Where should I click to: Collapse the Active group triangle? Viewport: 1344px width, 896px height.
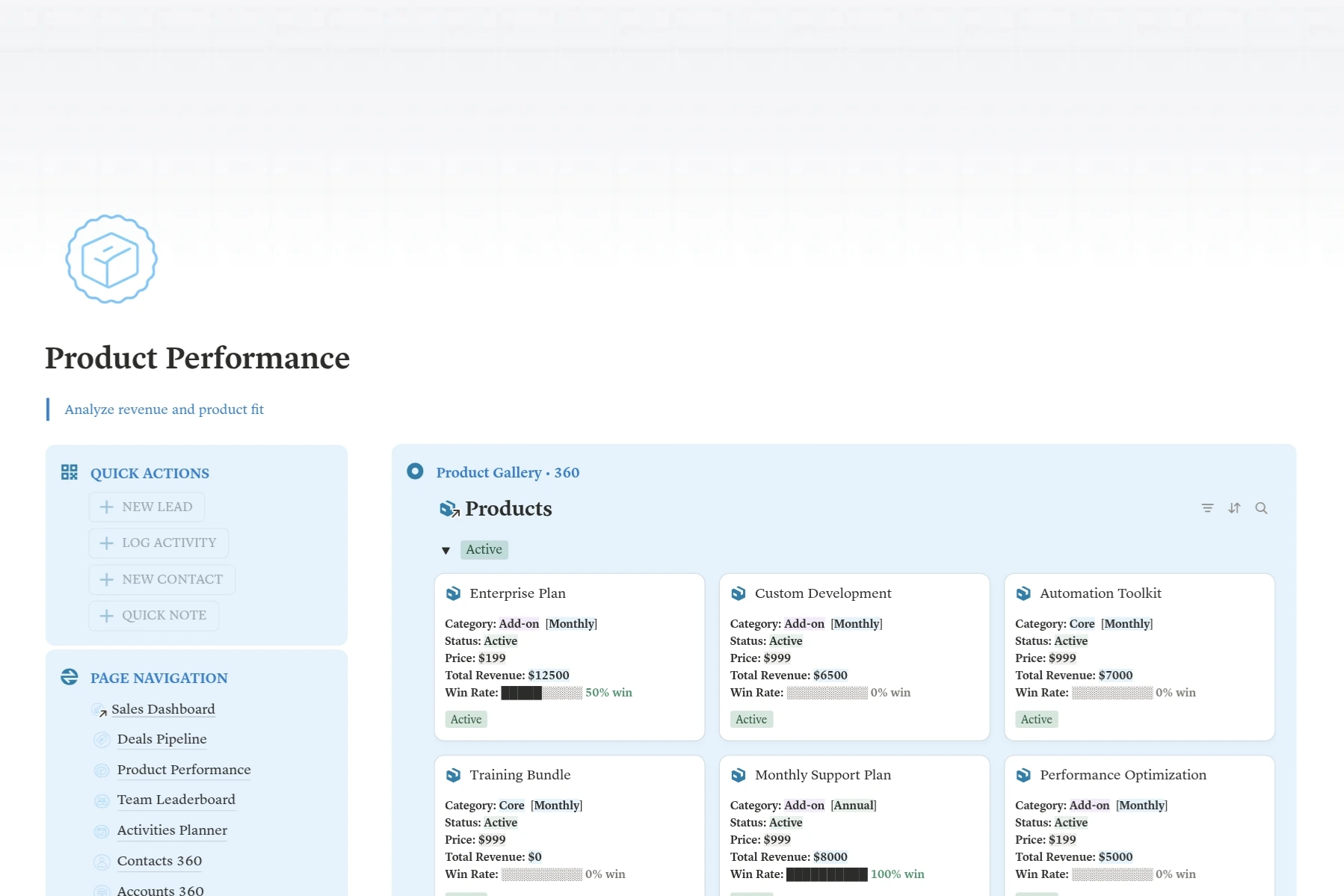click(x=446, y=551)
